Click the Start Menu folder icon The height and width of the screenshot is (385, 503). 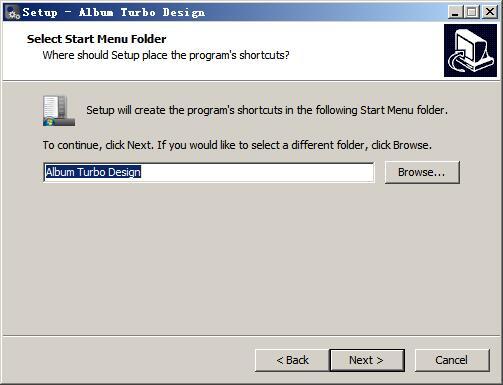59,111
